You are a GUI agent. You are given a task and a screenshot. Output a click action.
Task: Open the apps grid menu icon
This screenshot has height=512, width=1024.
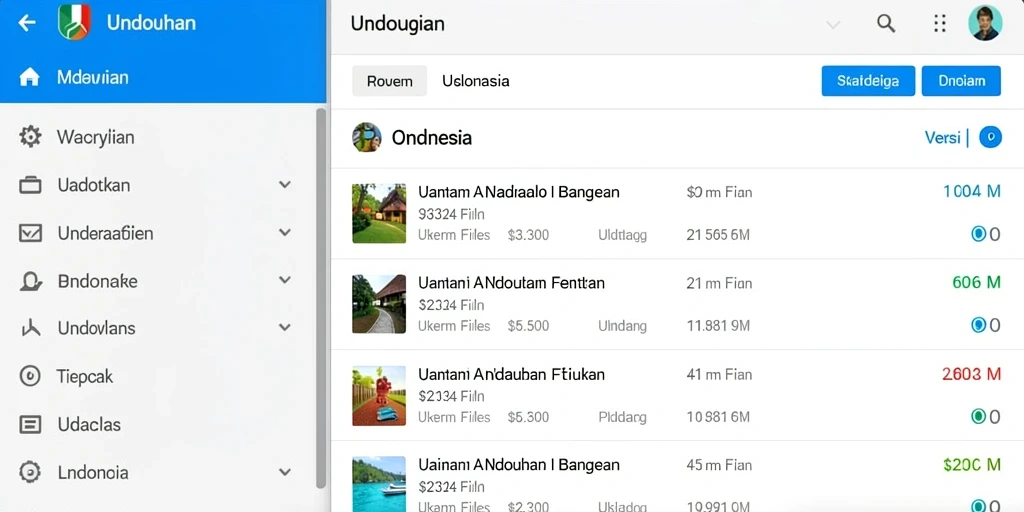tap(940, 24)
